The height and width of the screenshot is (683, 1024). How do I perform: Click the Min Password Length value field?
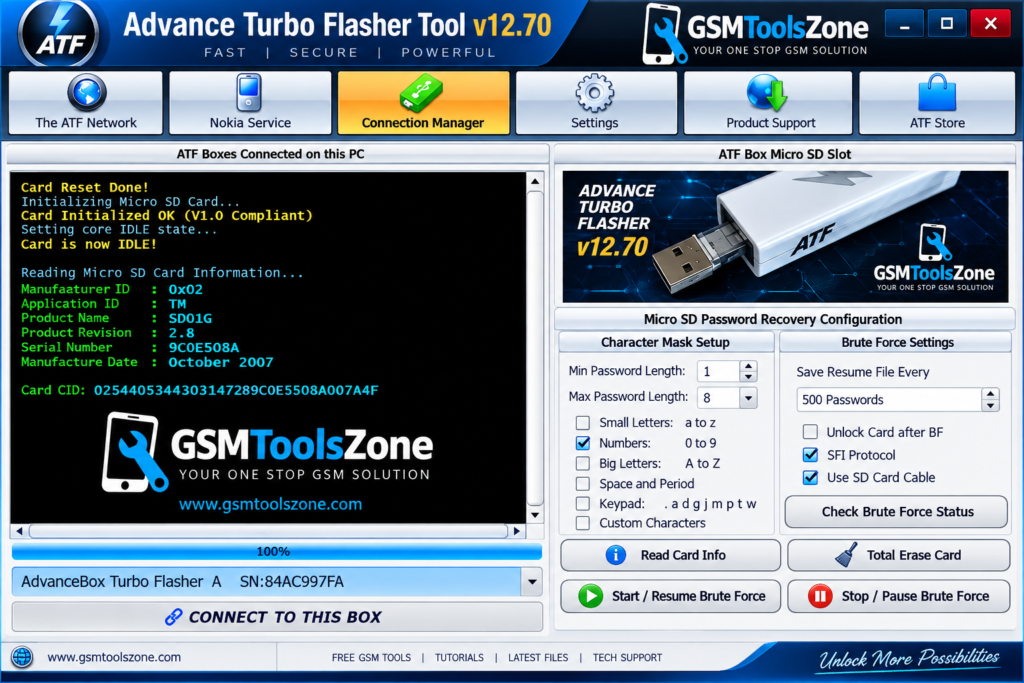click(x=719, y=372)
